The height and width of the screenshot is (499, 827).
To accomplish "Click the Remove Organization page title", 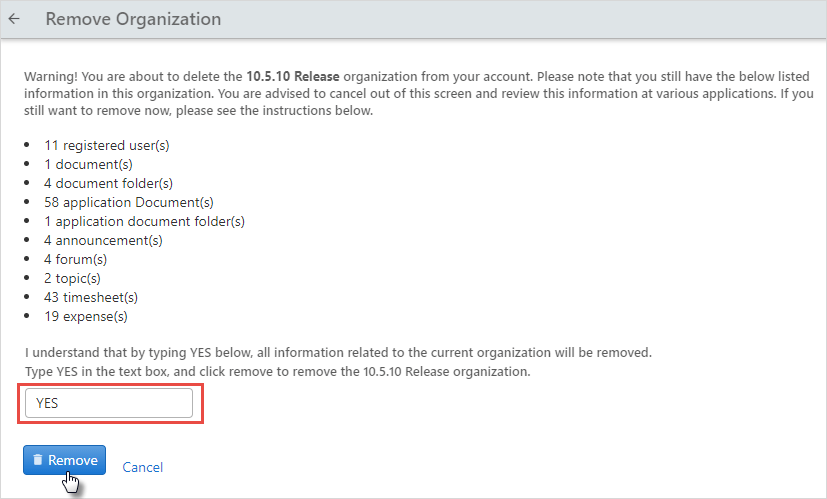I will pos(133,19).
